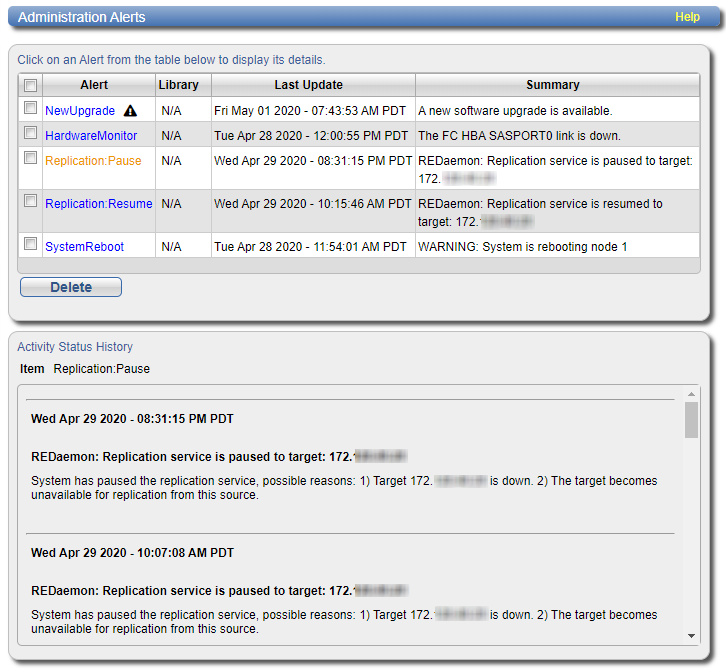Open the HardwareMonitor alert link
Image resolution: width=726 pixels, height=671 pixels.
tap(91, 135)
